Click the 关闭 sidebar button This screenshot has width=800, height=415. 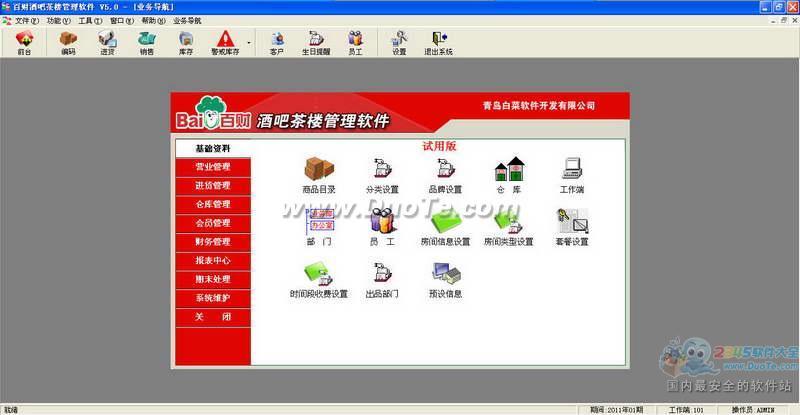click(213, 317)
